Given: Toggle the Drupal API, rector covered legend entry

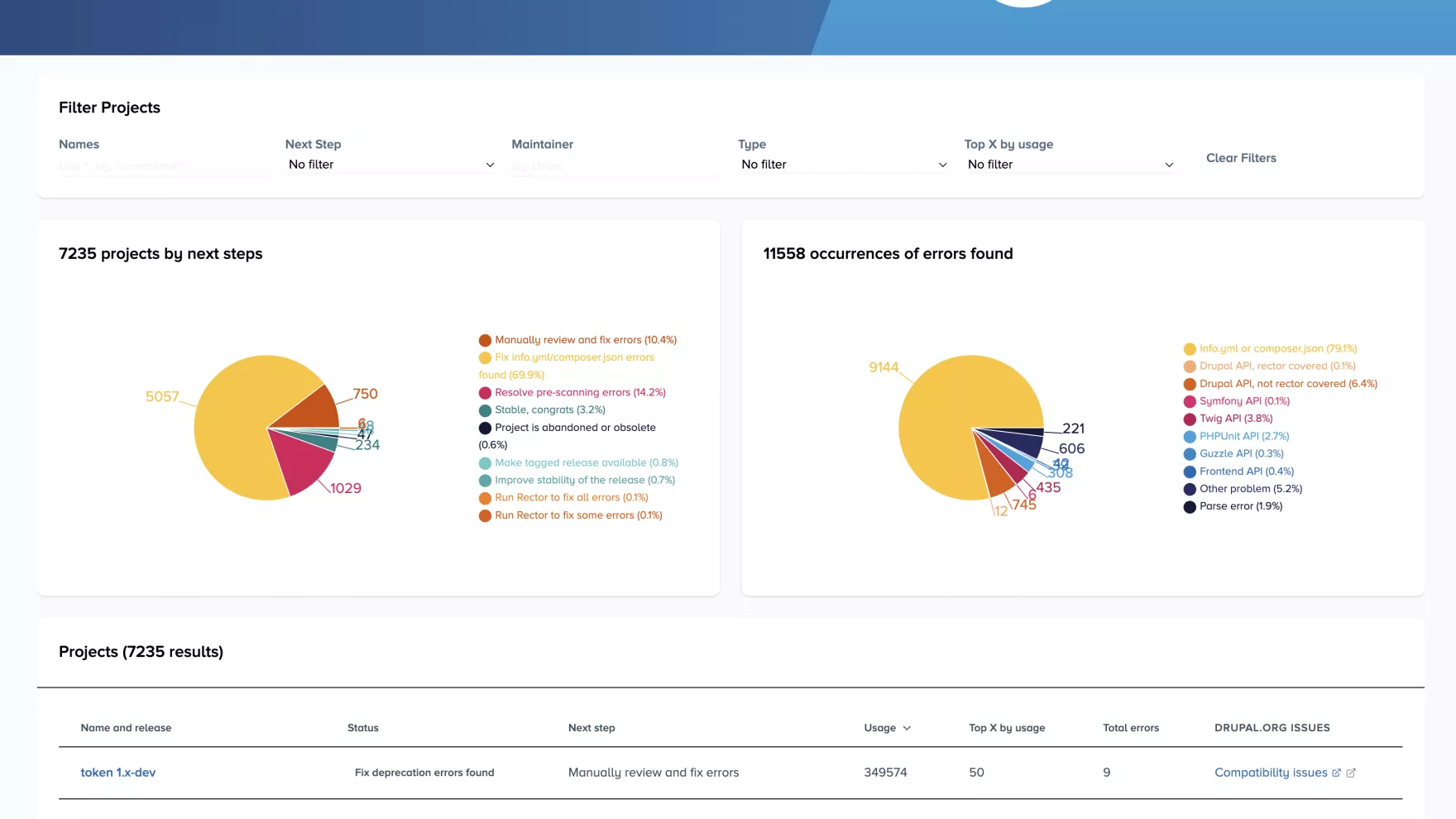Looking at the screenshot, I should (x=1270, y=366).
